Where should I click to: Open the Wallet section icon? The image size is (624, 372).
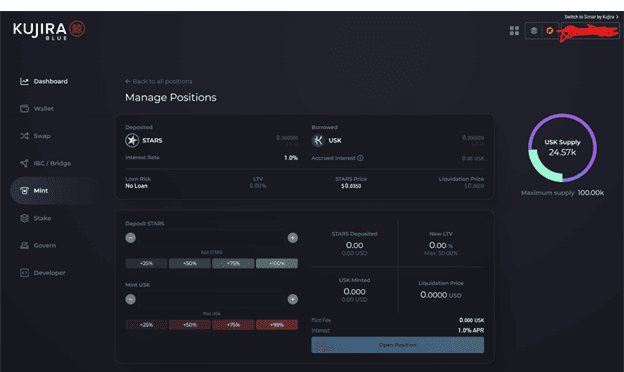[24, 109]
